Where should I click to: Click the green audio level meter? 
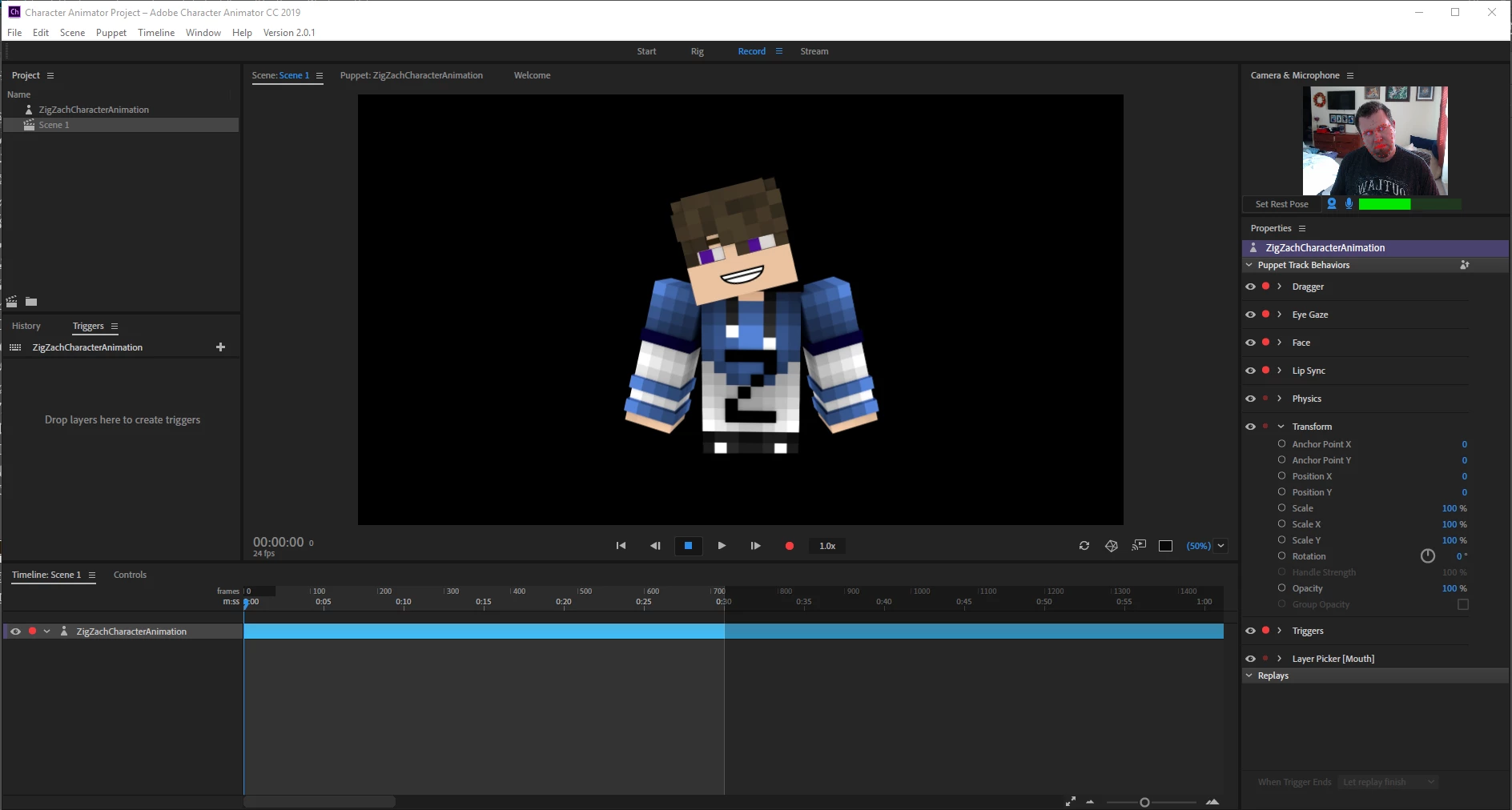click(x=1409, y=204)
